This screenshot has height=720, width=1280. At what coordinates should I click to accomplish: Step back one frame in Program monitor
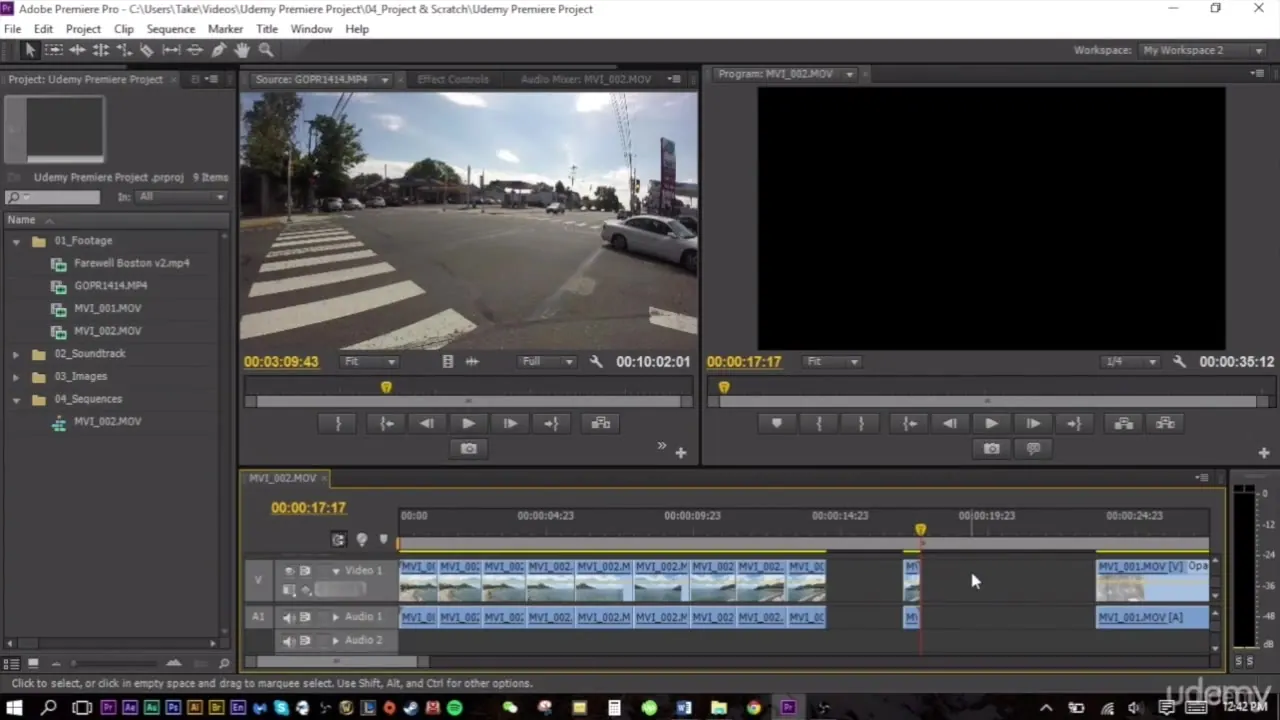(949, 424)
